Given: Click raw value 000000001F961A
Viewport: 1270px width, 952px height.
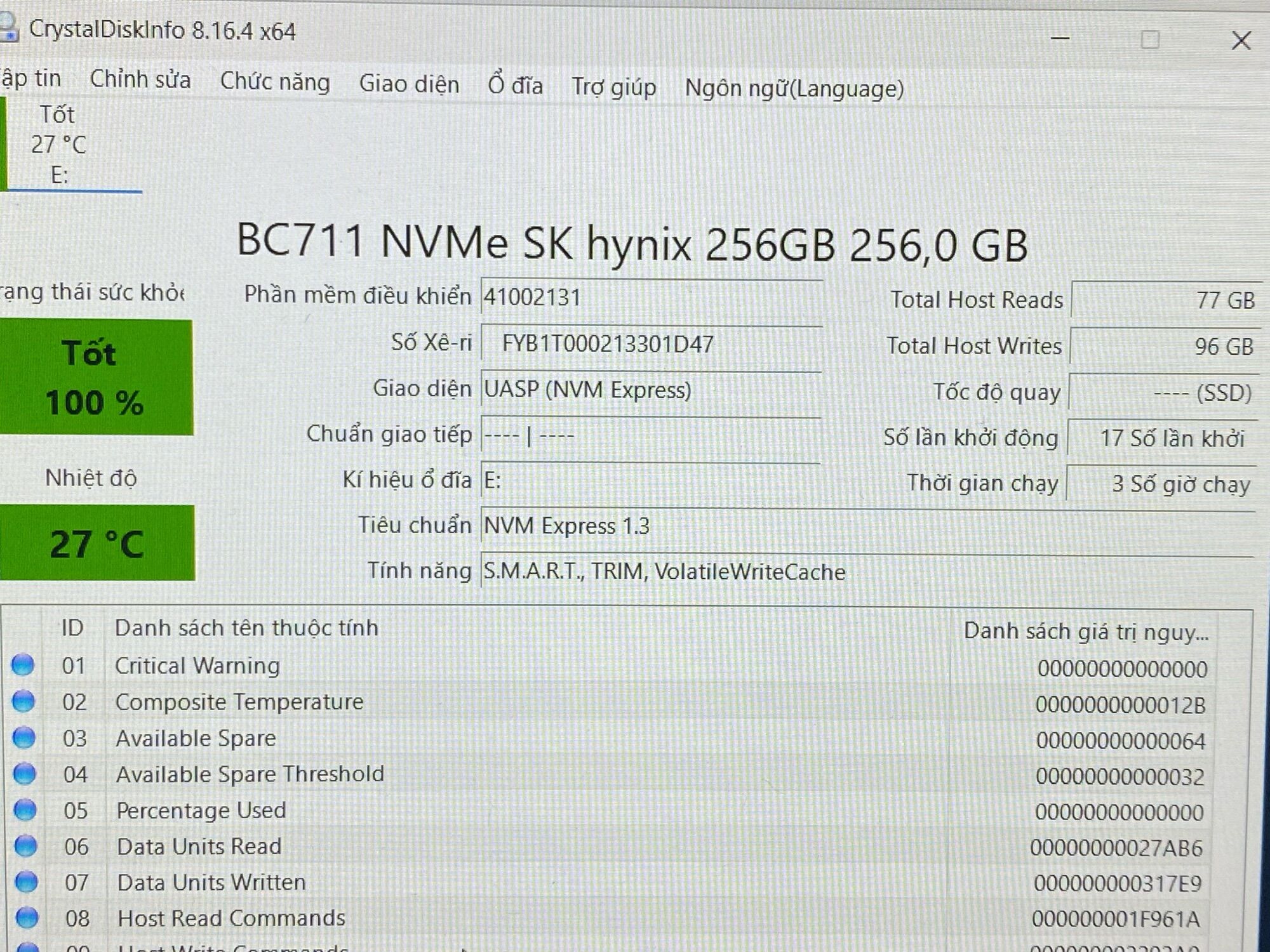Looking at the screenshot, I should tap(1116, 919).
